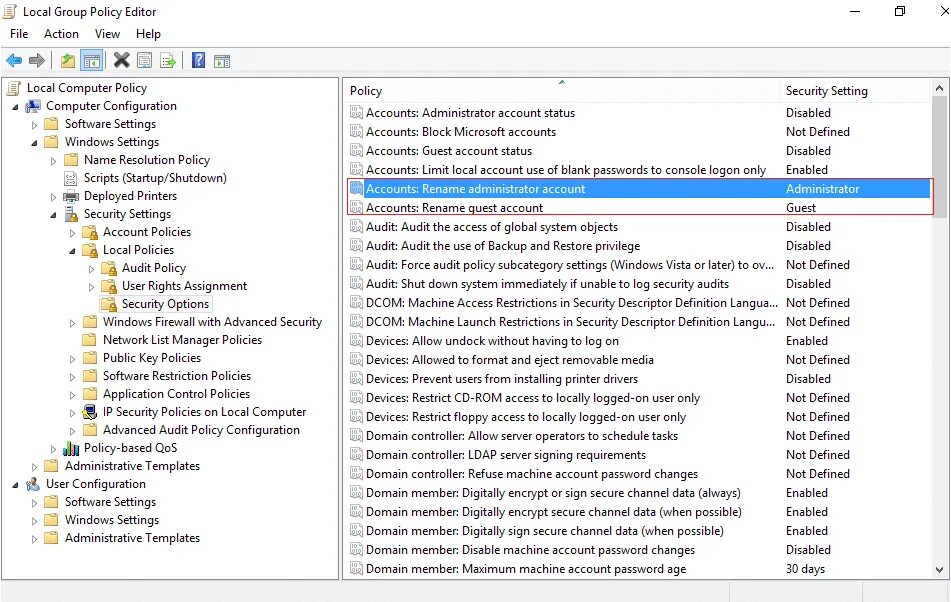Click the Help question mark icon

198,60
